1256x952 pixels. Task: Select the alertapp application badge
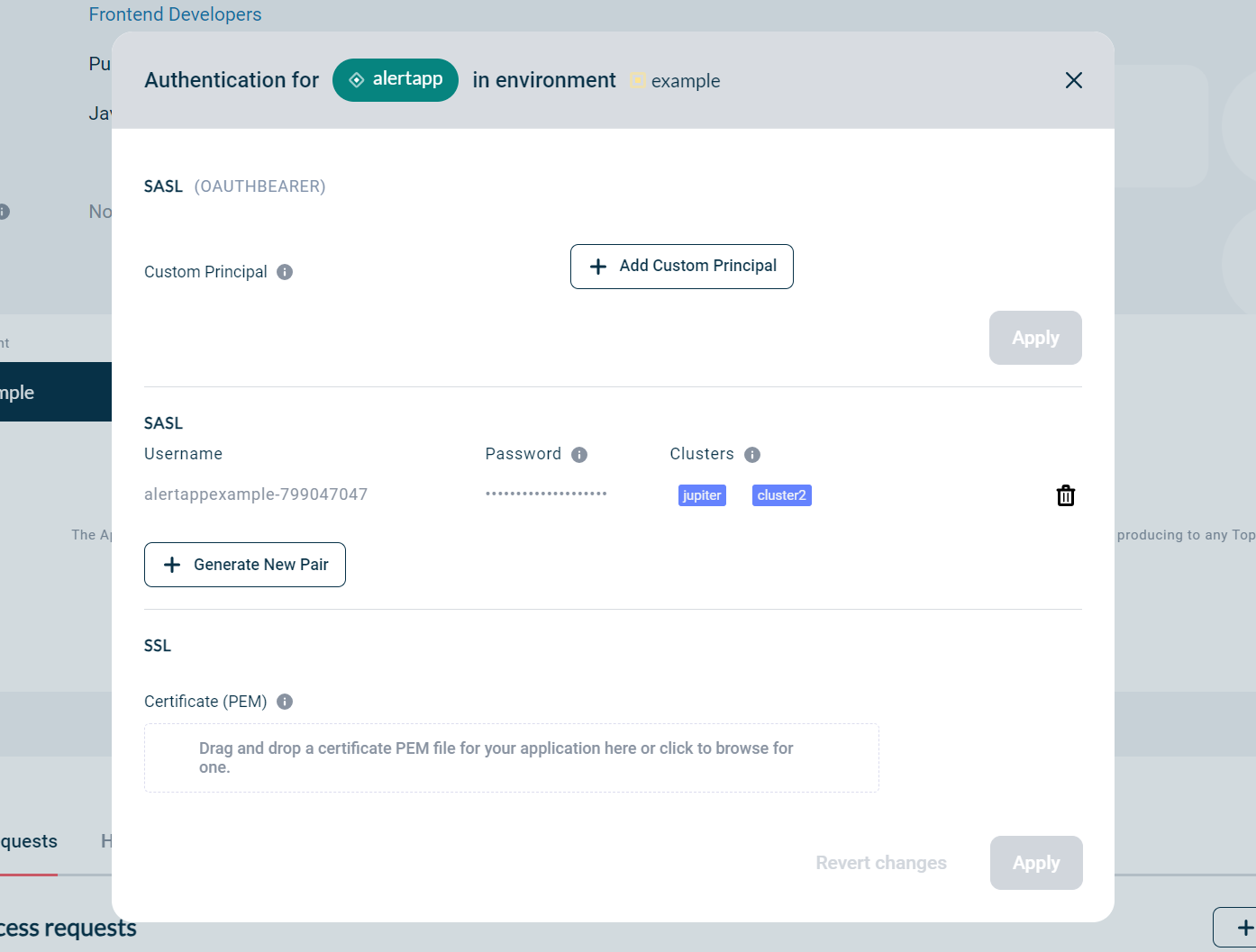click(395, 79)
